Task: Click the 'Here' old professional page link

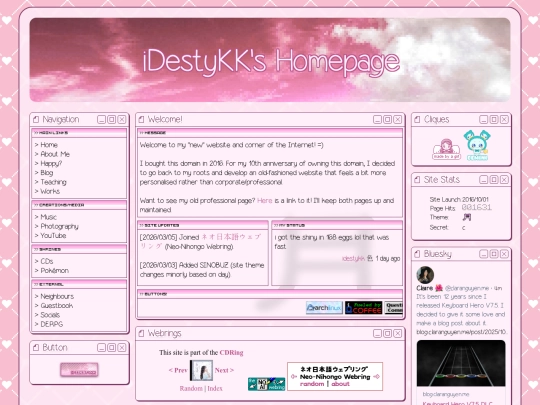Action: pyautogui.click(x=264, y=200)
